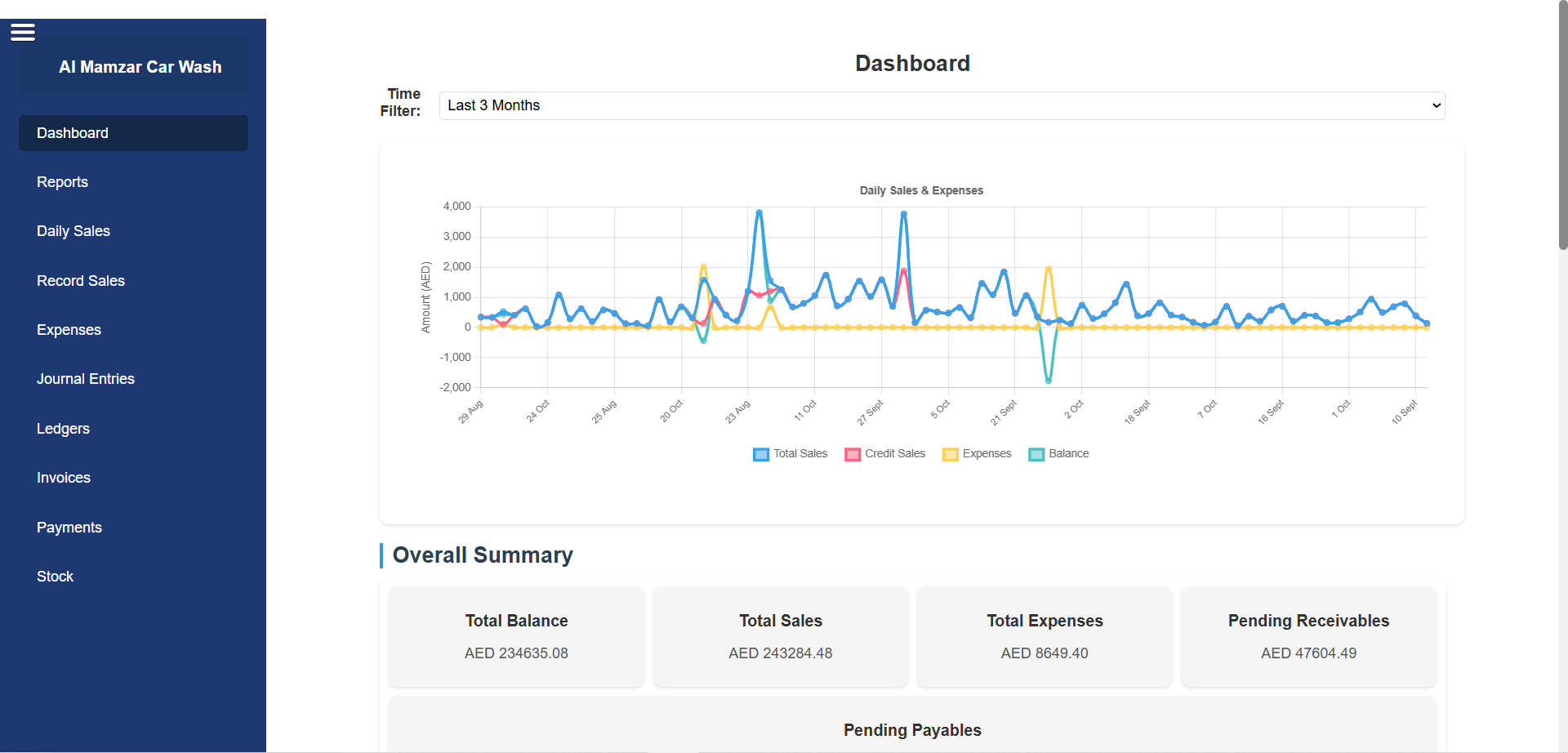
Task: Navigate to Record Sales
Action: (x=81, y=281)
